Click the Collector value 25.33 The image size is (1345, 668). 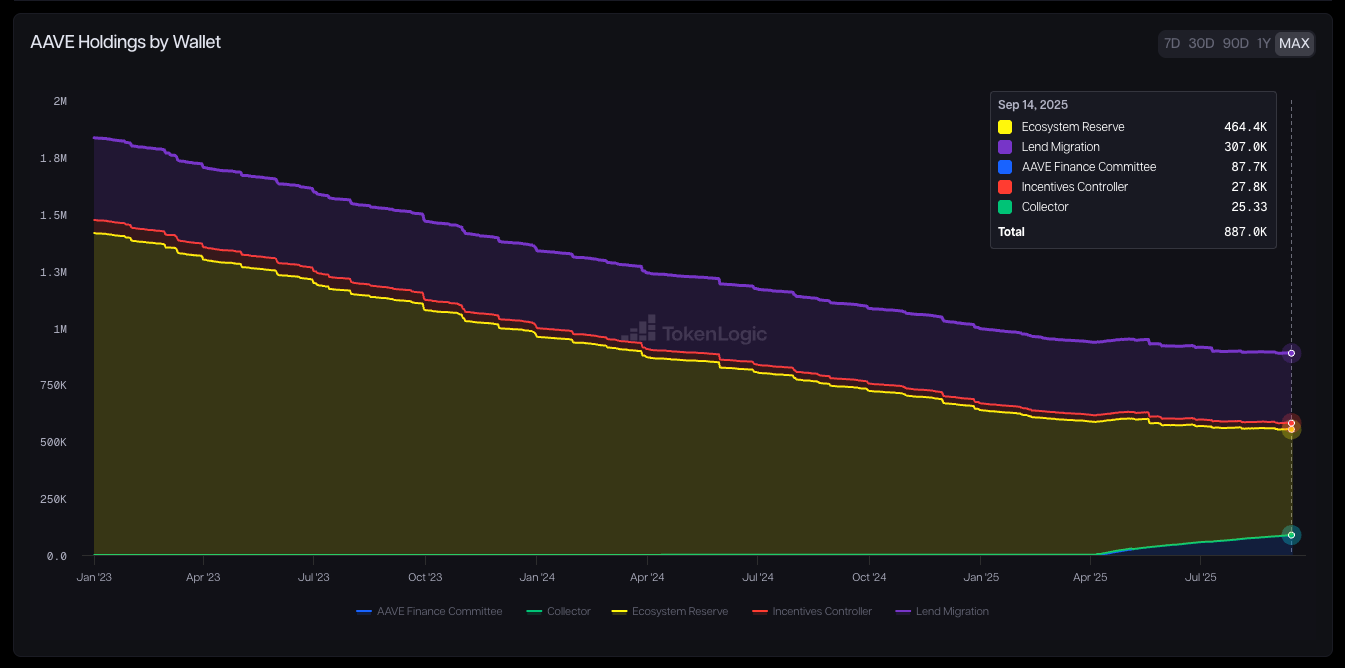pos(1249,207)
